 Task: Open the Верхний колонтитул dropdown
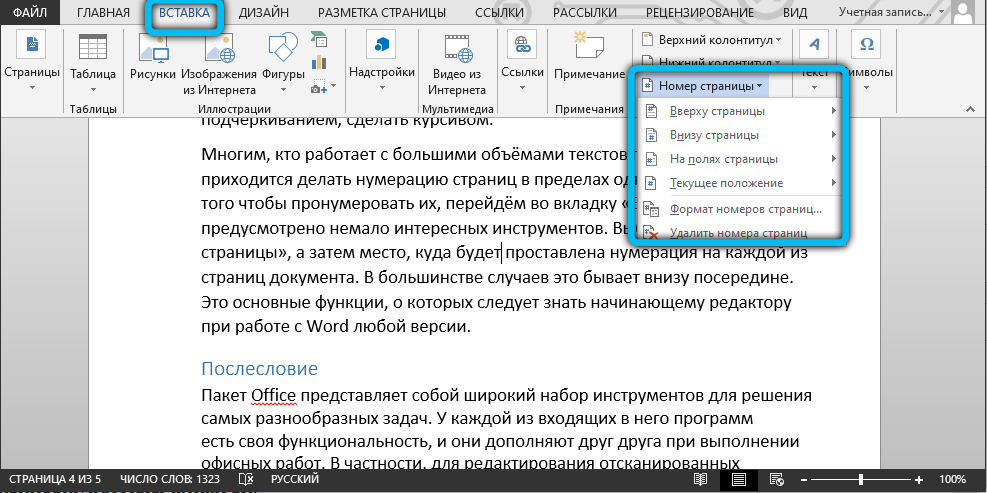pos(711,40)
